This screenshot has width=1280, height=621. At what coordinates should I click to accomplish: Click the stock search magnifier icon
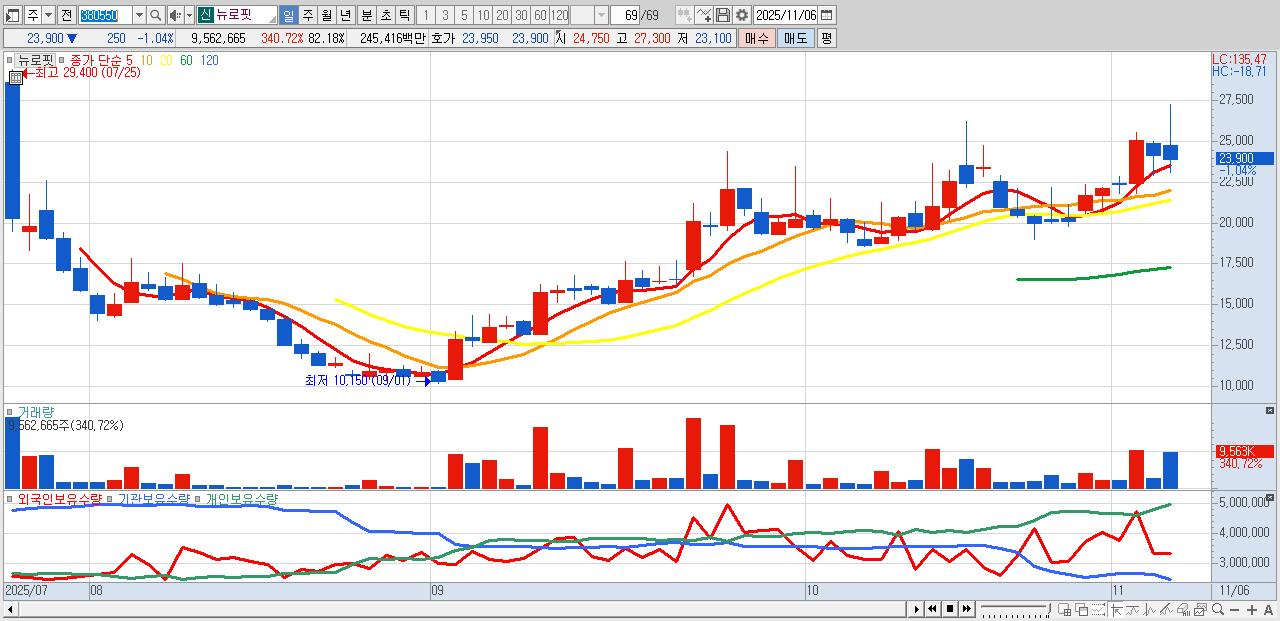(x=155, y=15)
